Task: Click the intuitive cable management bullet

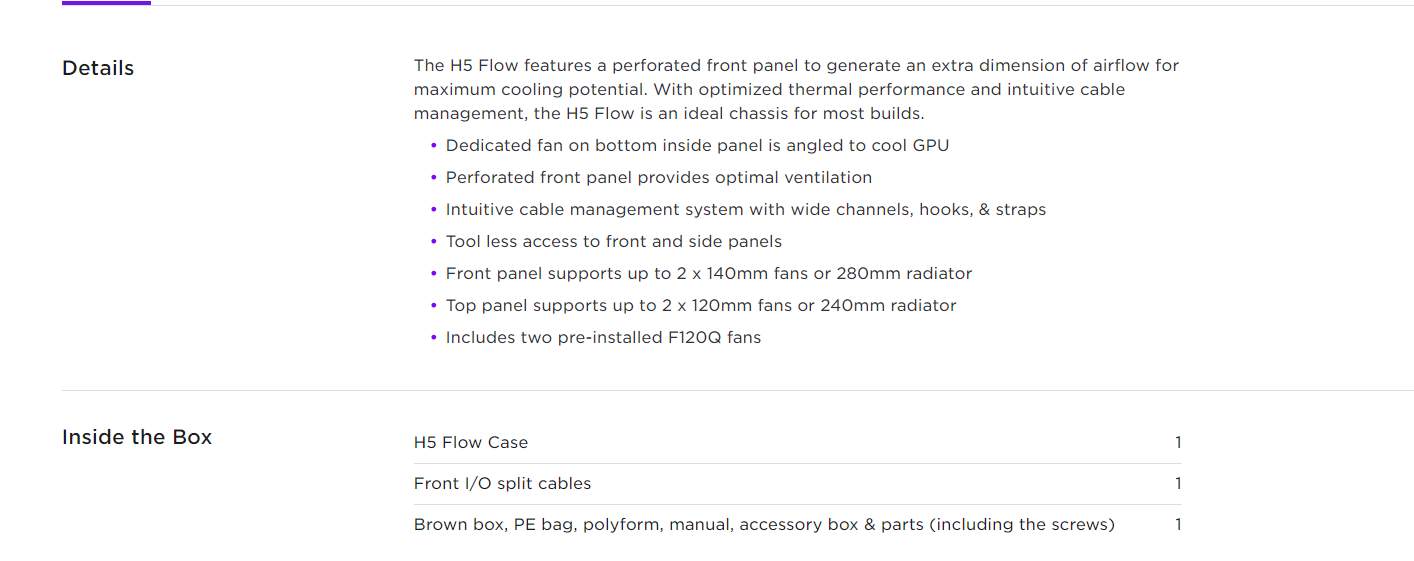Action: (x=746, y=209)
